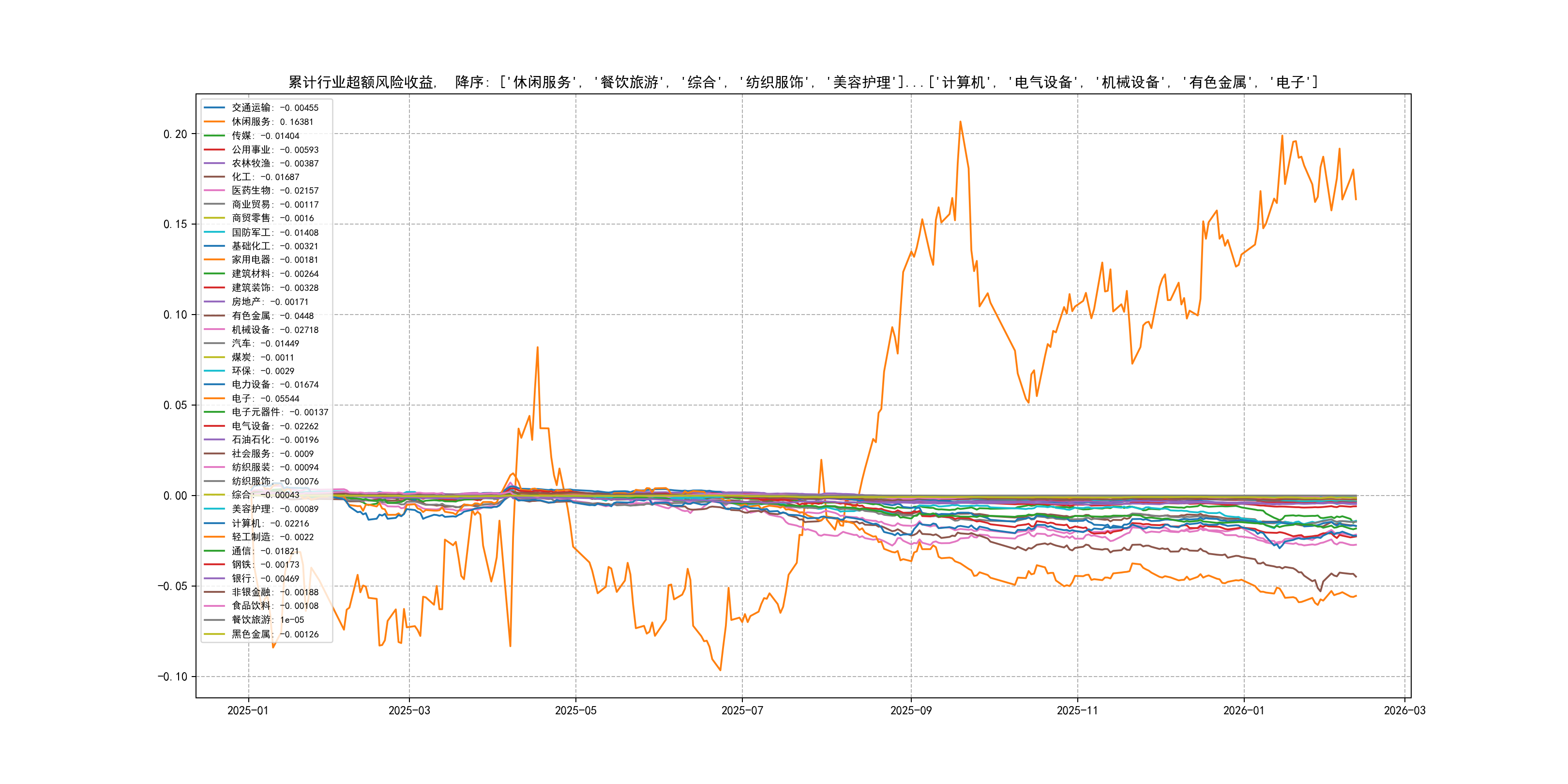Click the 2025-09 x-axis tick label
Screen dimensions: 1568x784
pyautogui.click(x=911, y=711)
